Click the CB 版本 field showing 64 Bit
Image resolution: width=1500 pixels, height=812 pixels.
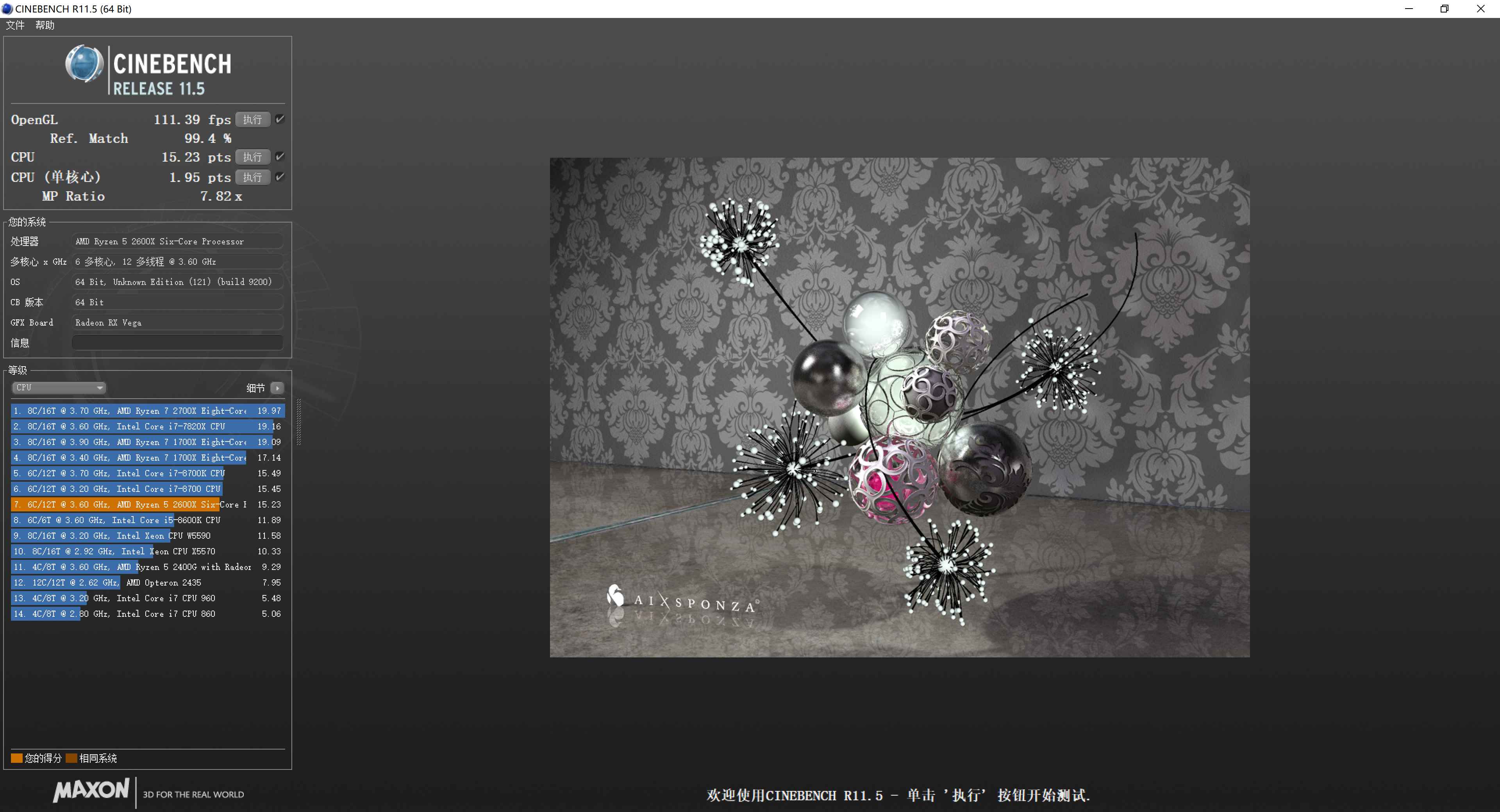(x=178, y=302)
